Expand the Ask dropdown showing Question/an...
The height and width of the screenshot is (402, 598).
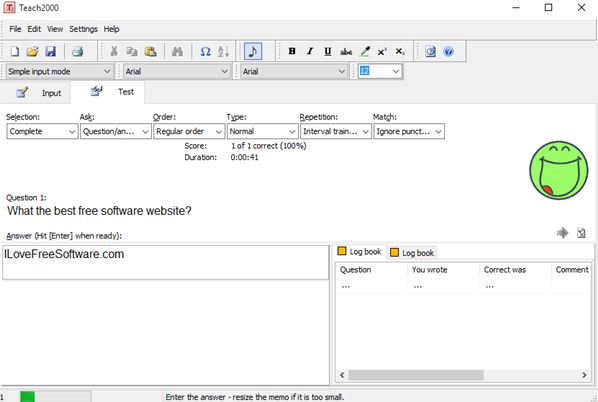click(116, 131)
